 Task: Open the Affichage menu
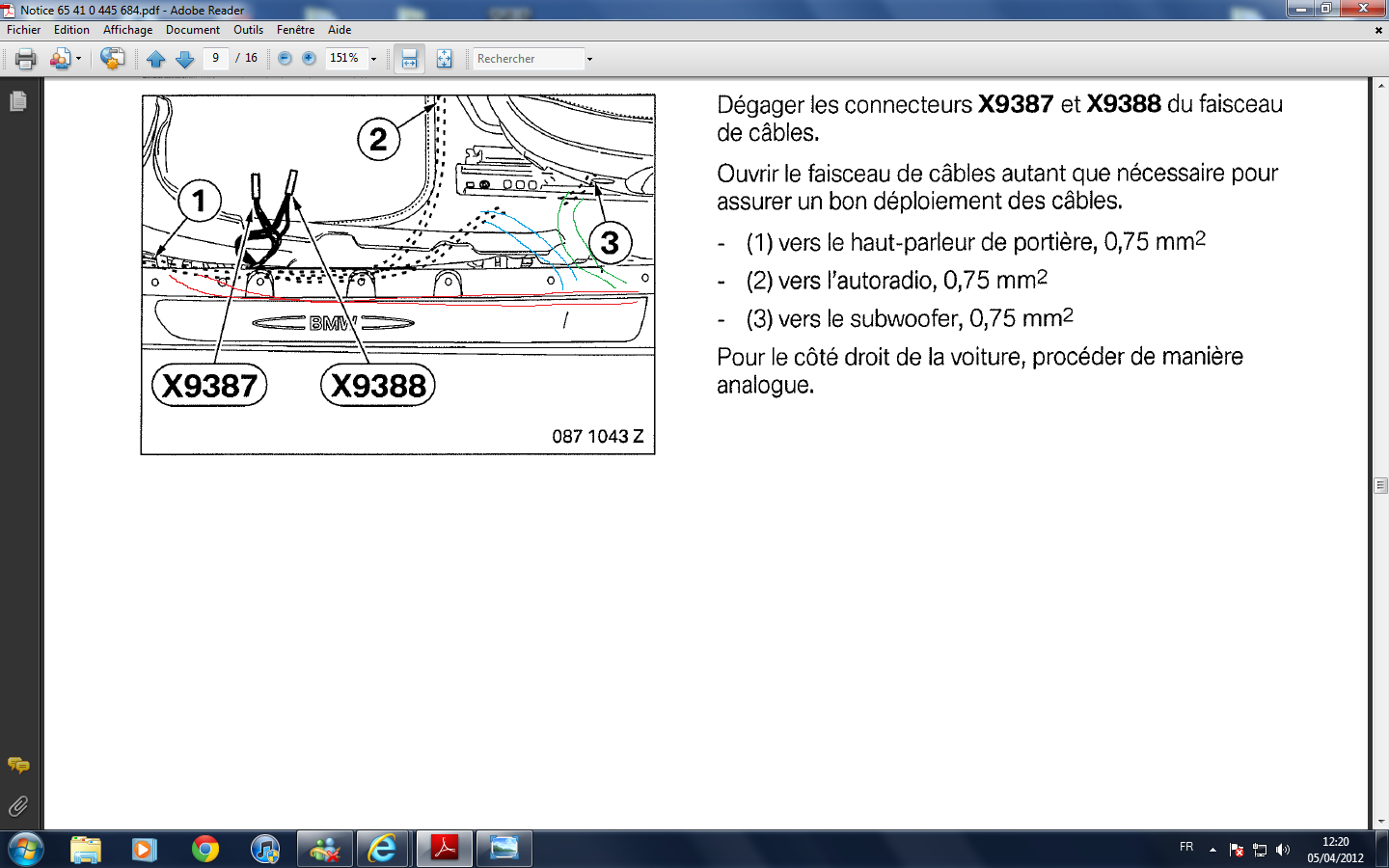click(x=127, y=30)
